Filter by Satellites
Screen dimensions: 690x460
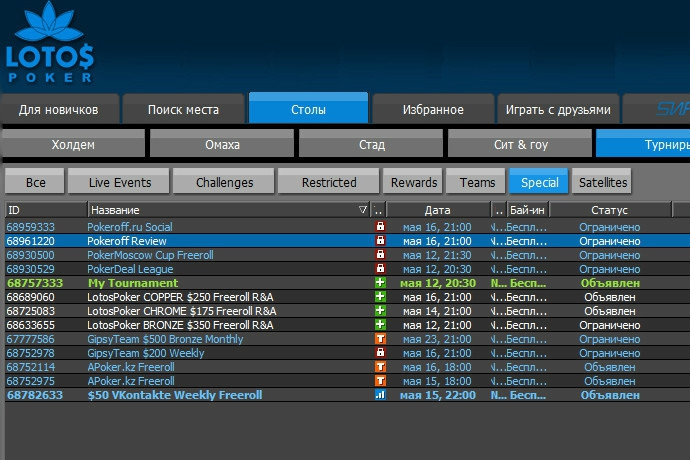(x=602, y=181)
